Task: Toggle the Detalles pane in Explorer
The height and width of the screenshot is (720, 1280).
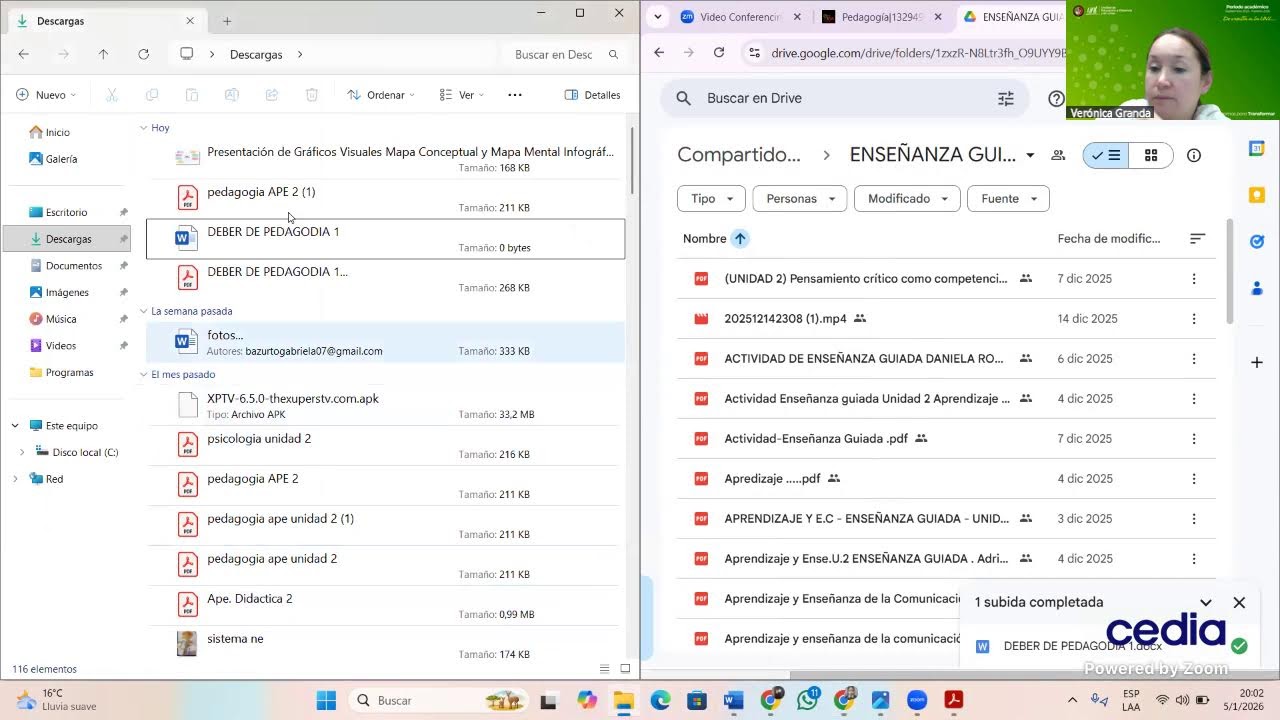Action: click(593, 95)
